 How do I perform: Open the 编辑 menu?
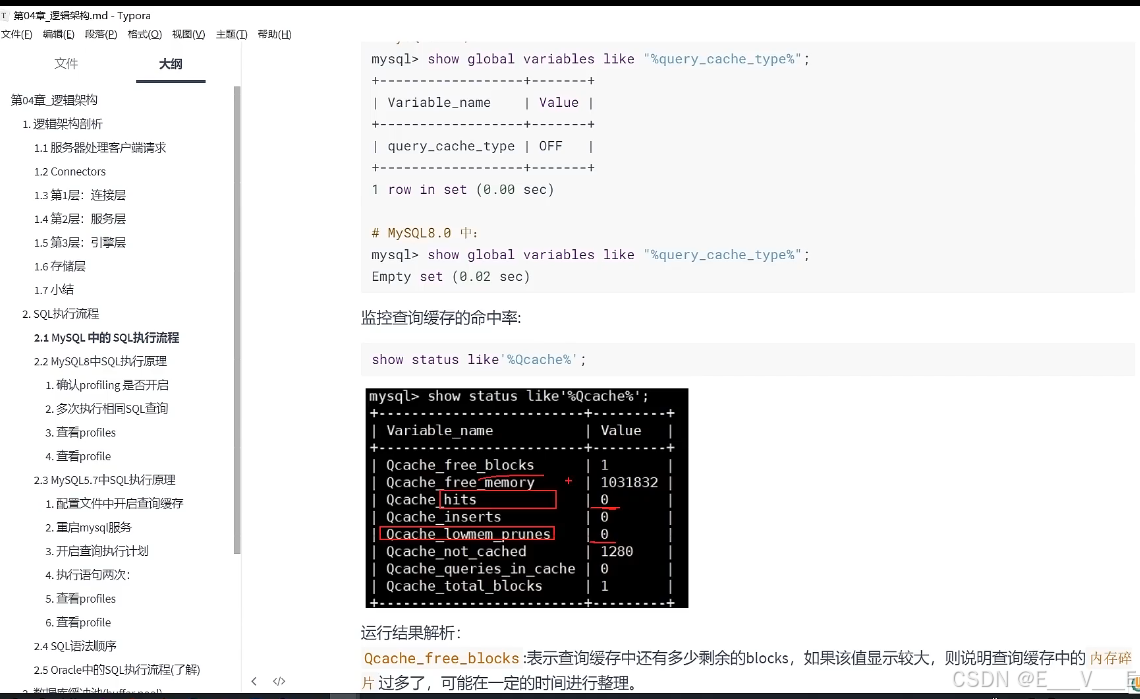58,34
